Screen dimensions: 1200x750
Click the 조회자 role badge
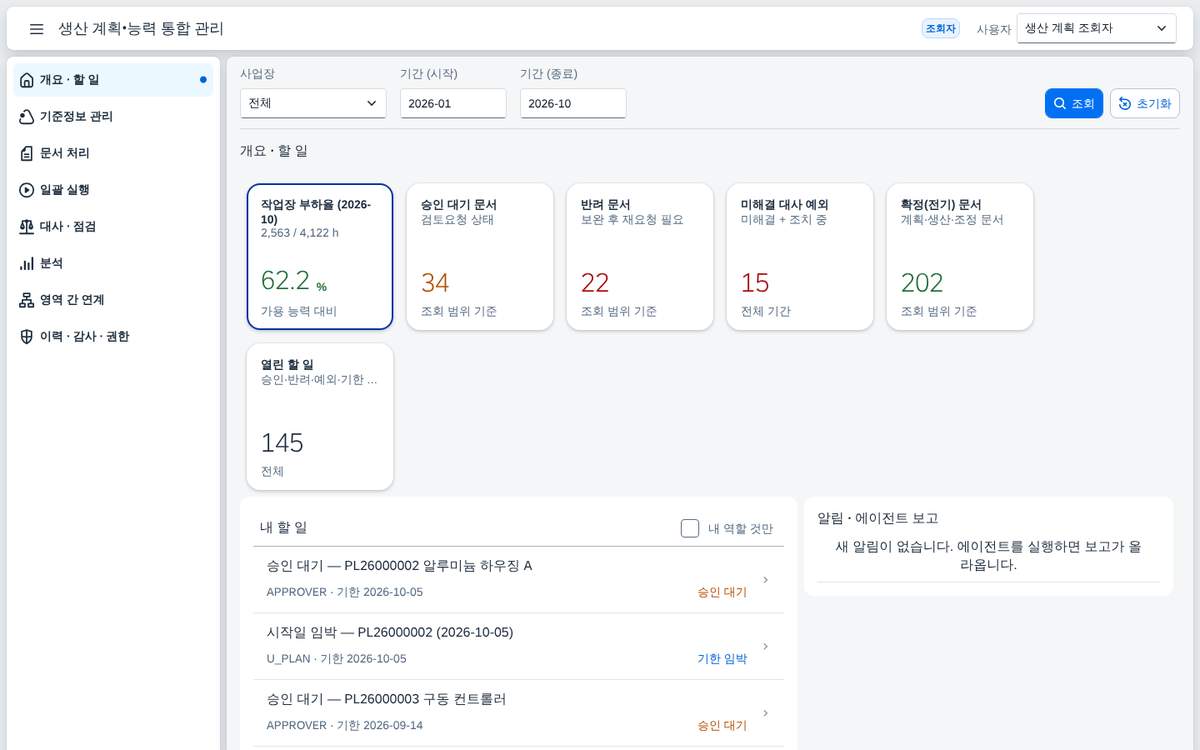coord(941,29)
